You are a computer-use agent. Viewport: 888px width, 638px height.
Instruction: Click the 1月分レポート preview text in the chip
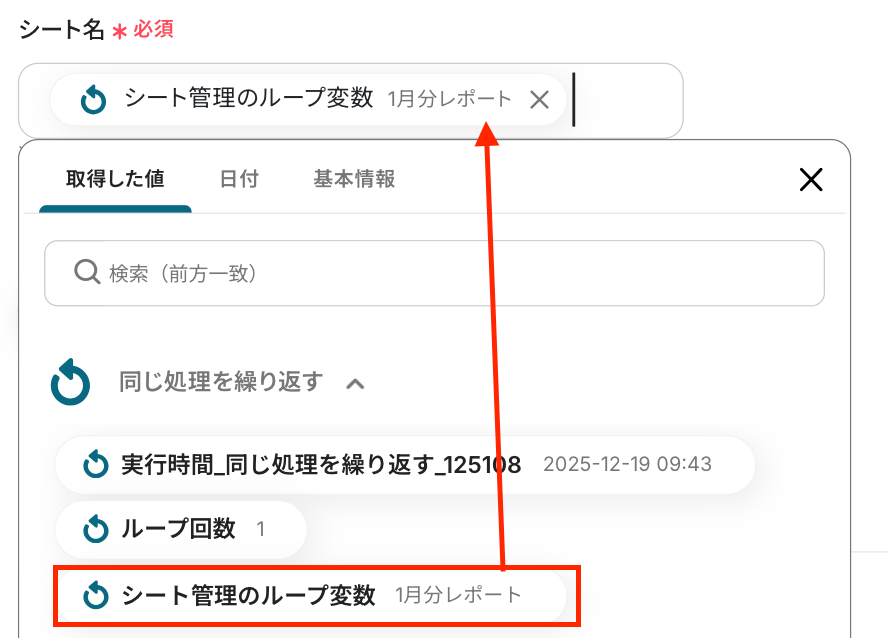pyautogui.click(x=449, y=100)
